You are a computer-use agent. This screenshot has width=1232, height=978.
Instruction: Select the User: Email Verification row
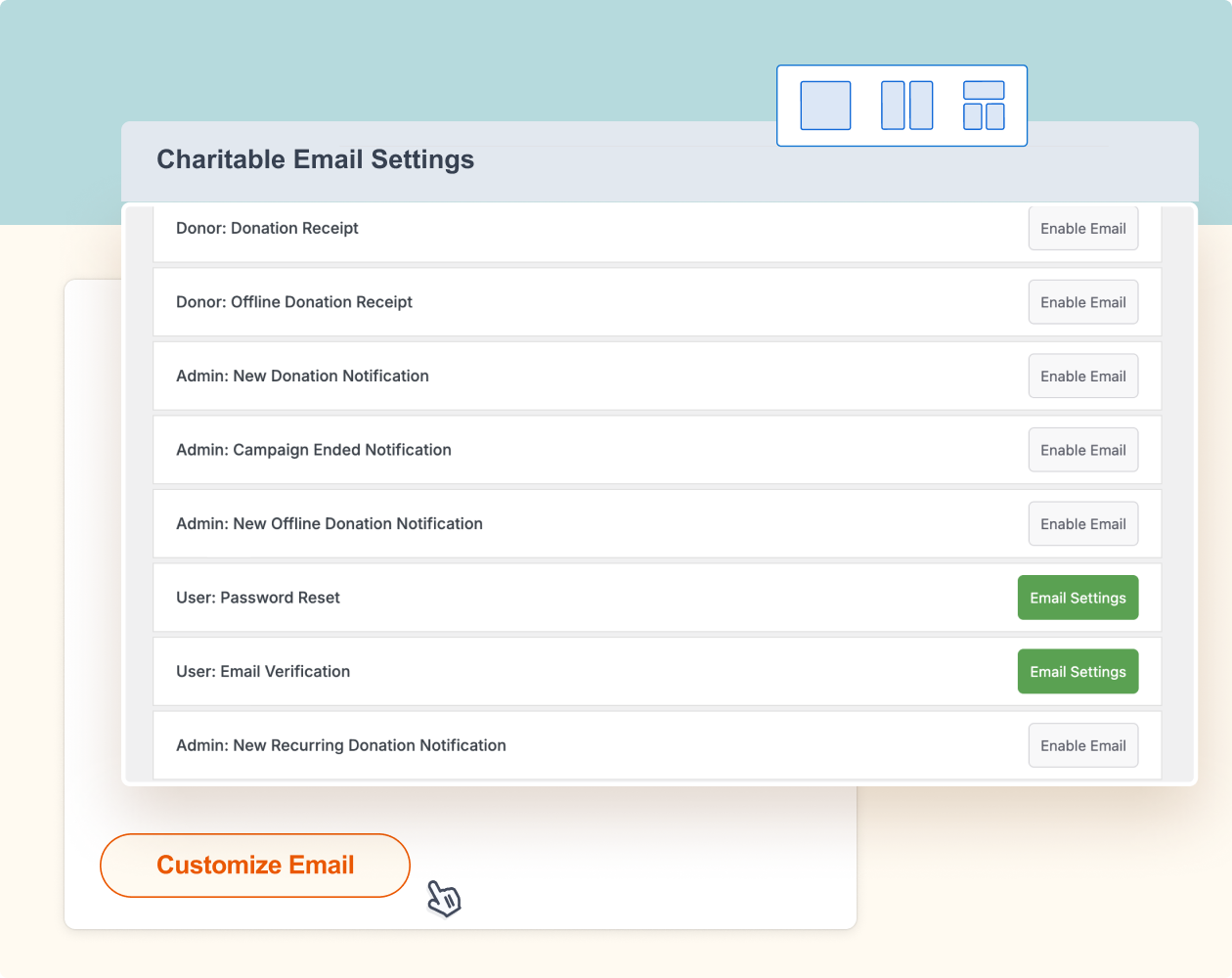pyautogui.click(x=587, y=671)
